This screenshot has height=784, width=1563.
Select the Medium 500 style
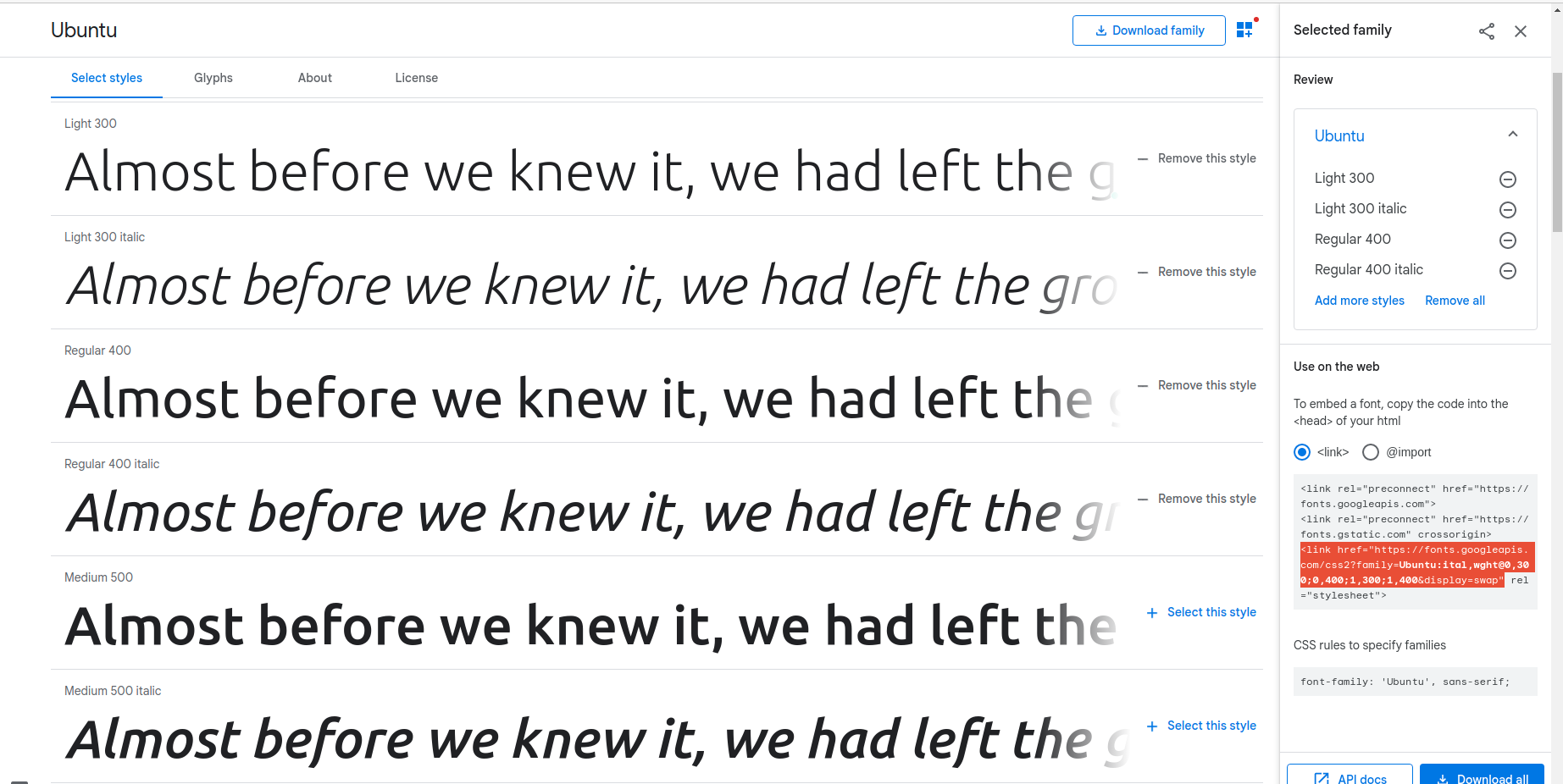click(1201, 612)
